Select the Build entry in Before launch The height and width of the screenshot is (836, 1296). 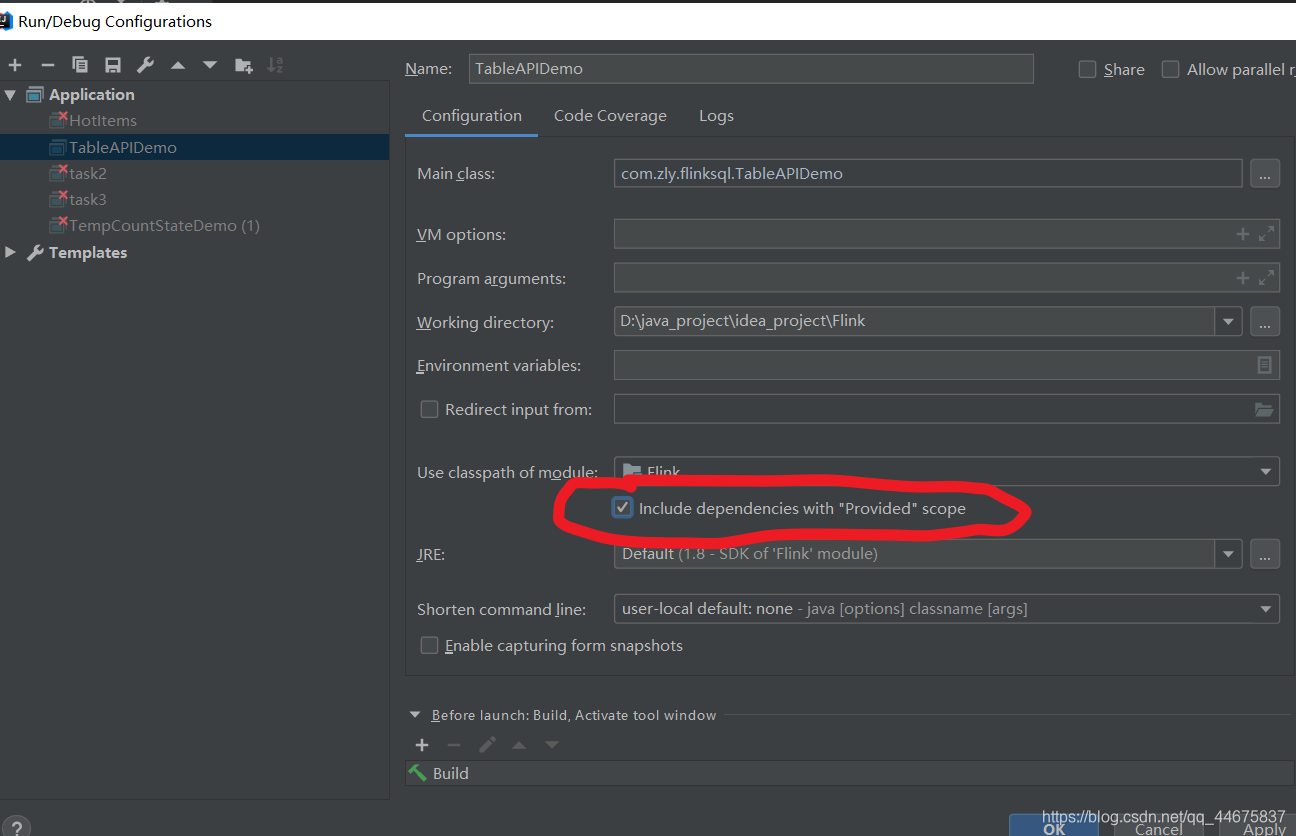tap(850, 773)
